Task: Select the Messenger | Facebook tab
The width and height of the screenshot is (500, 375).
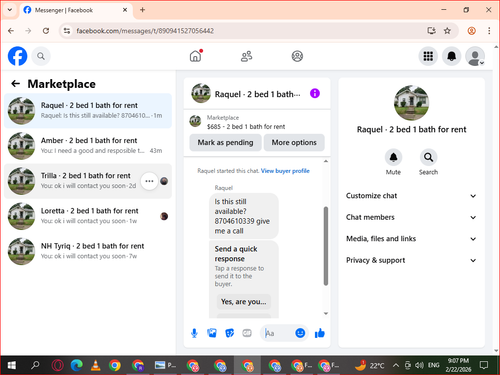Action: point(76,10)
